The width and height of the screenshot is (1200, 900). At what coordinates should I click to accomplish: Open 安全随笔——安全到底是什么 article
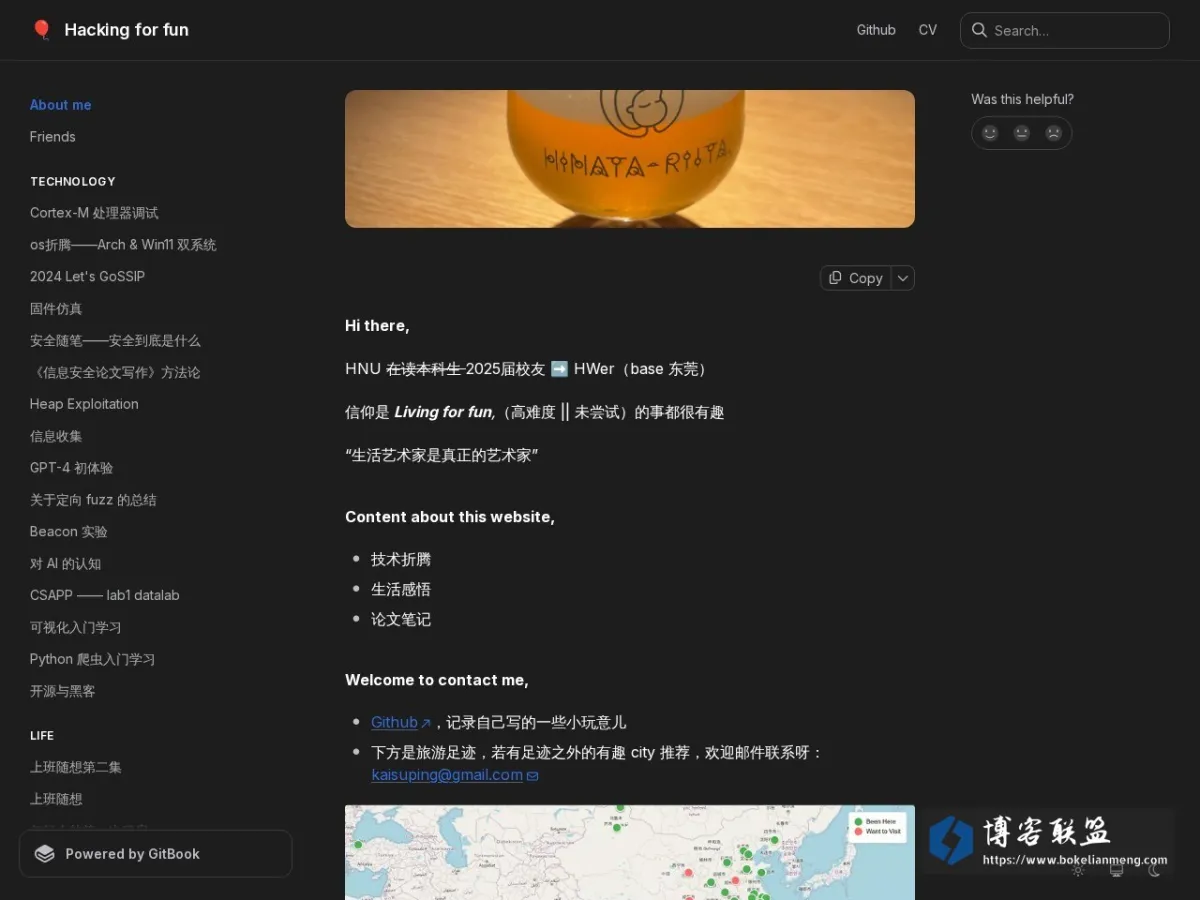pyautogui.click(x=115, y=341)
